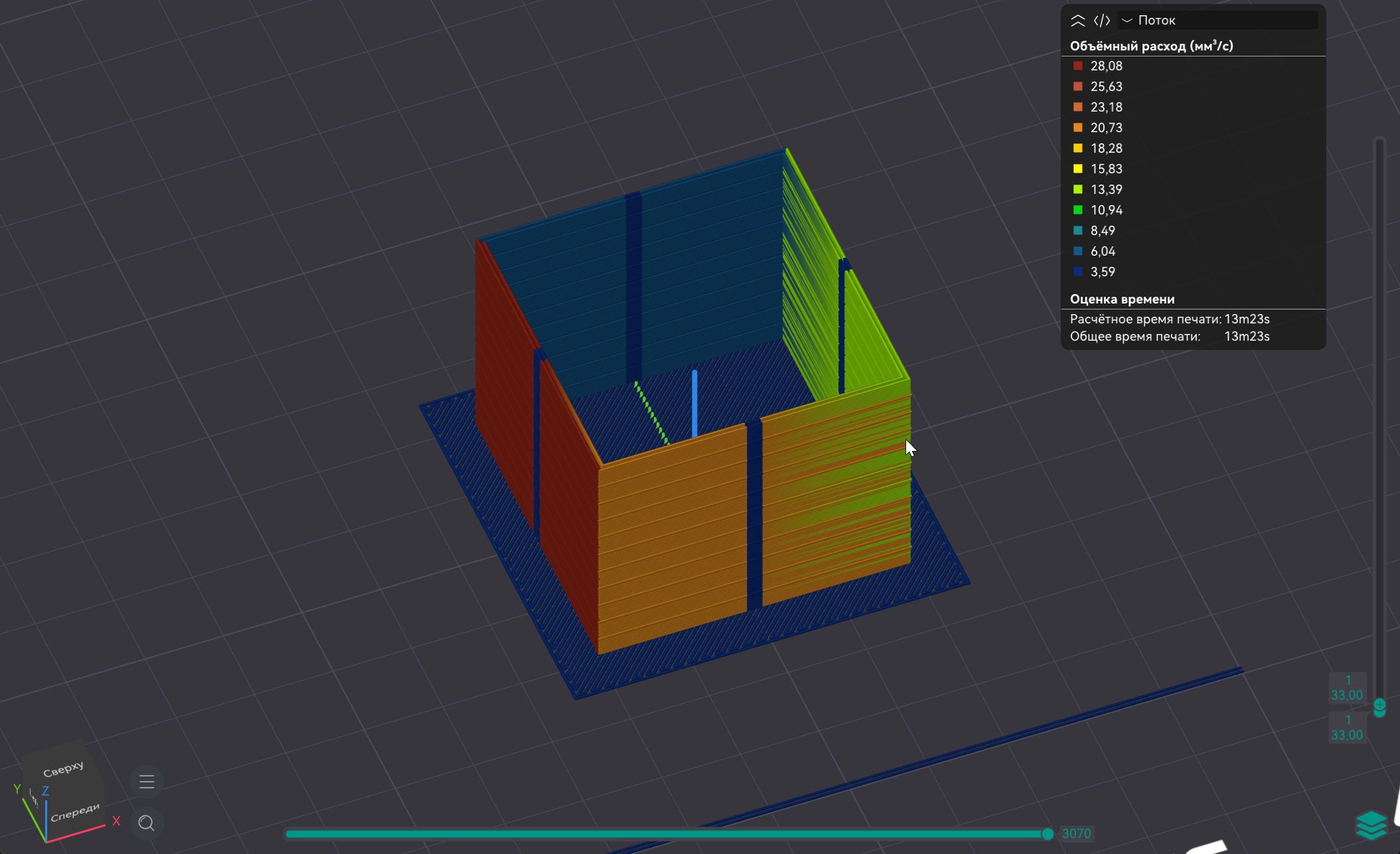This screenshot has width=1400, height=854.
Task: Click the Общее время печати: 13m23s line
Action: pyautogui.click(x=1170, y=337)
